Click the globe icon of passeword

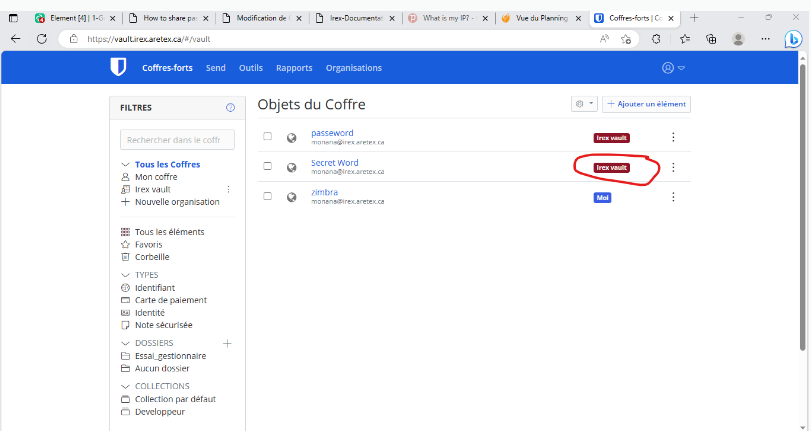pyautogui.click(x=292, y=138)
